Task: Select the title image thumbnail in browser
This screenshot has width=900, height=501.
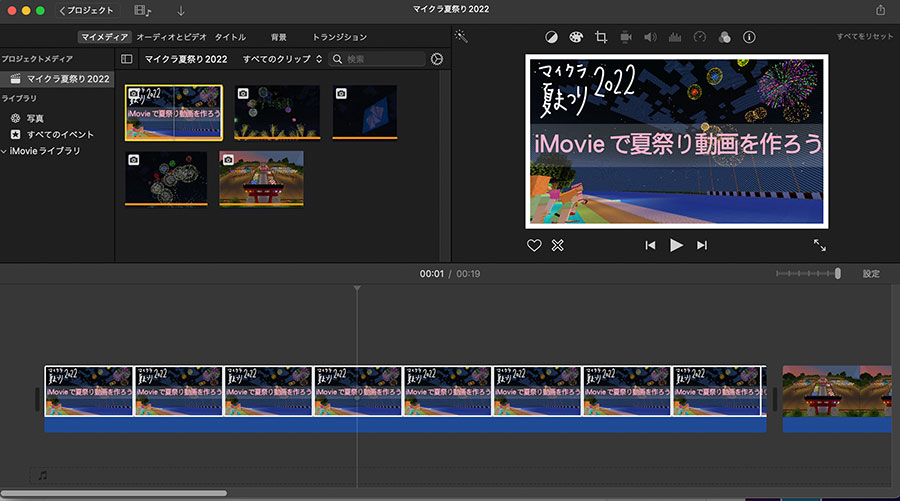Action: click(173, 112)
